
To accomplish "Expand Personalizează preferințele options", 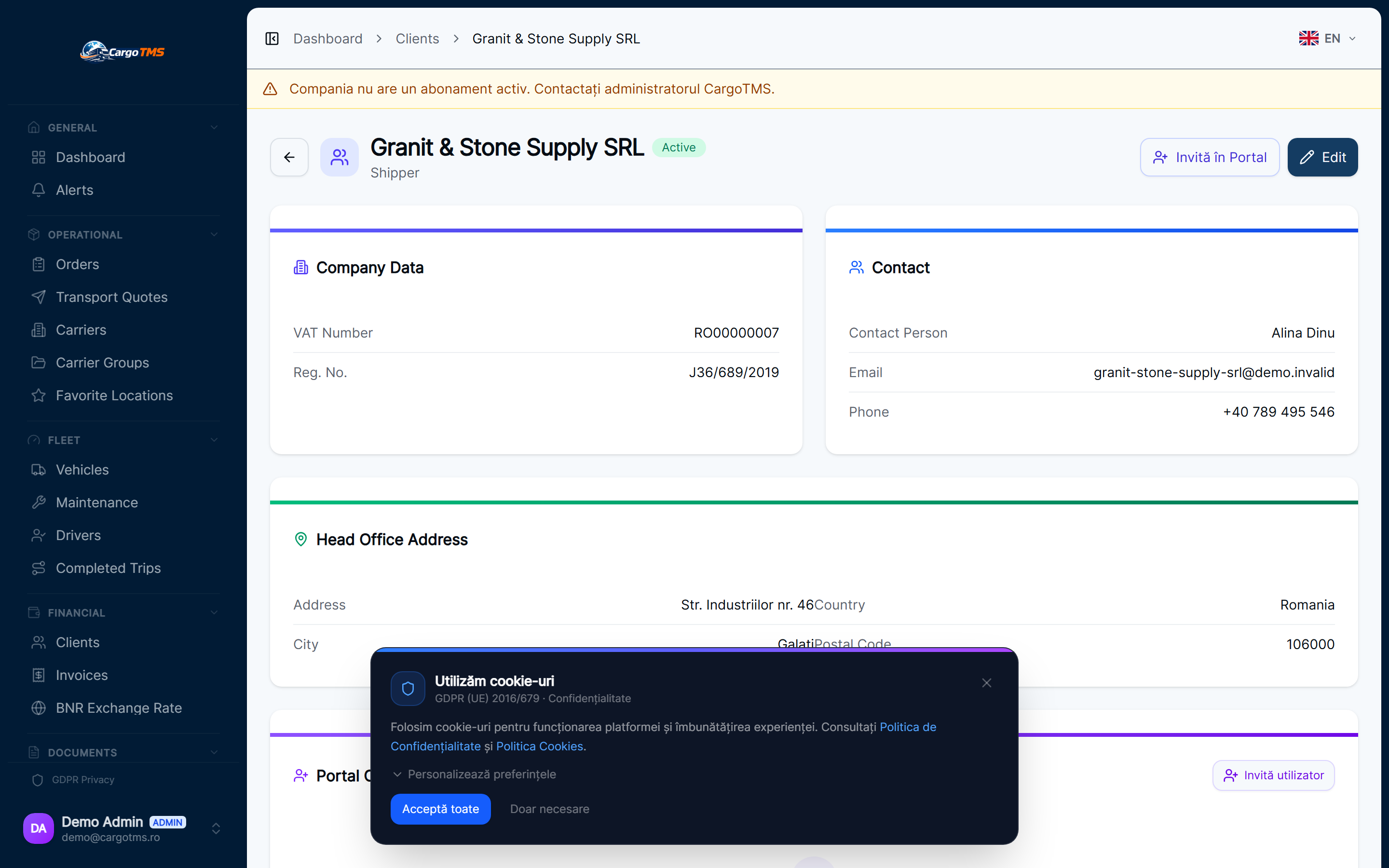I will point(474,774).
